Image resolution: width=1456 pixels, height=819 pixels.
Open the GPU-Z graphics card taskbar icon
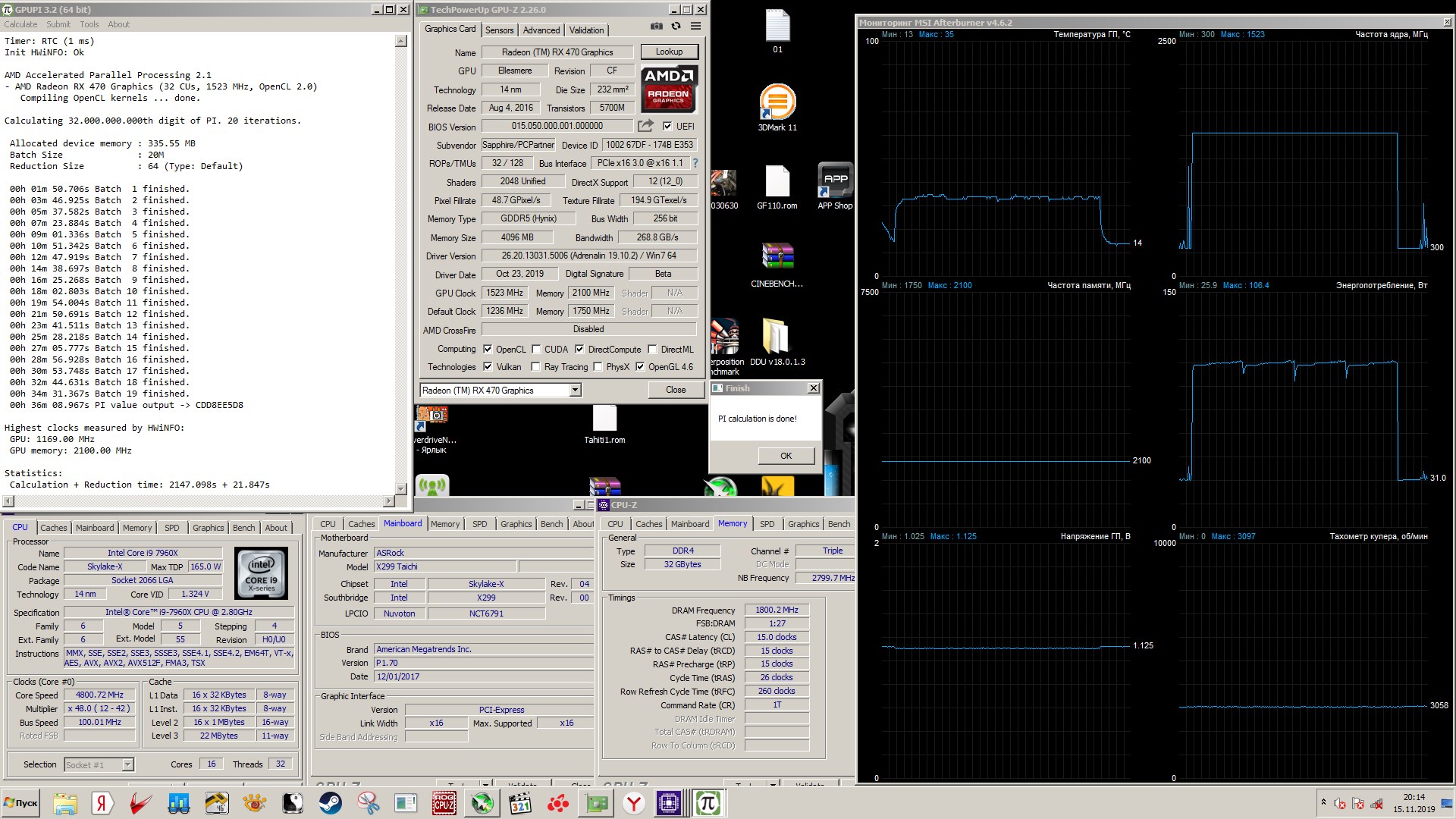point(595,803)
